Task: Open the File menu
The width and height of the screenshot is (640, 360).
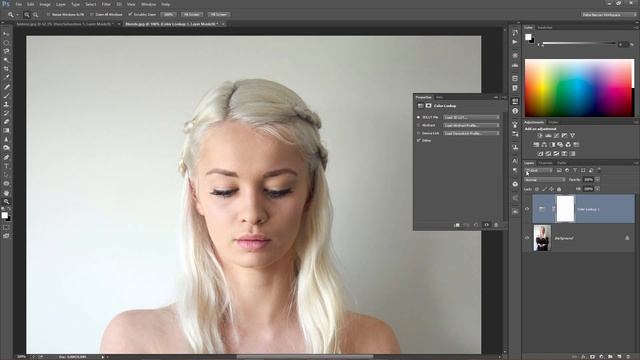Action: pos(19,4)
